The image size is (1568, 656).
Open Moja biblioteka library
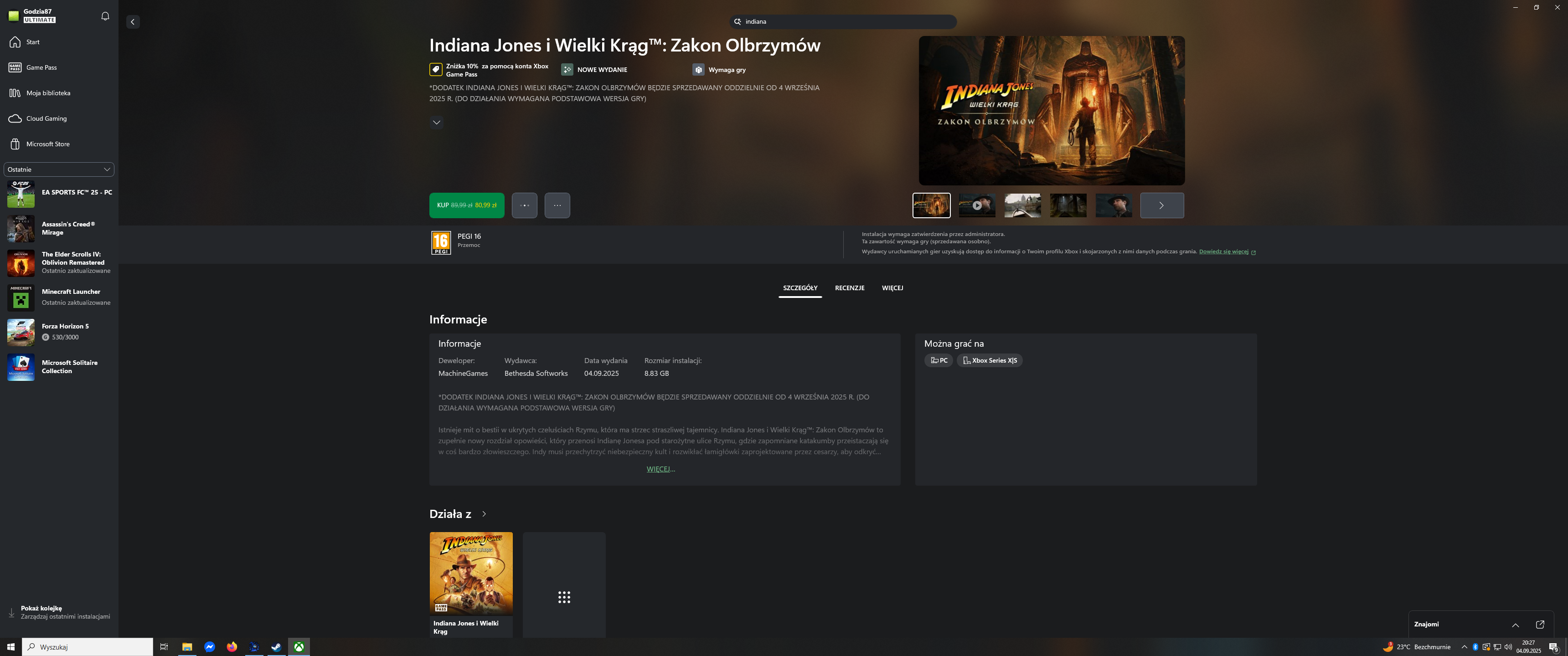click(48, 93)
